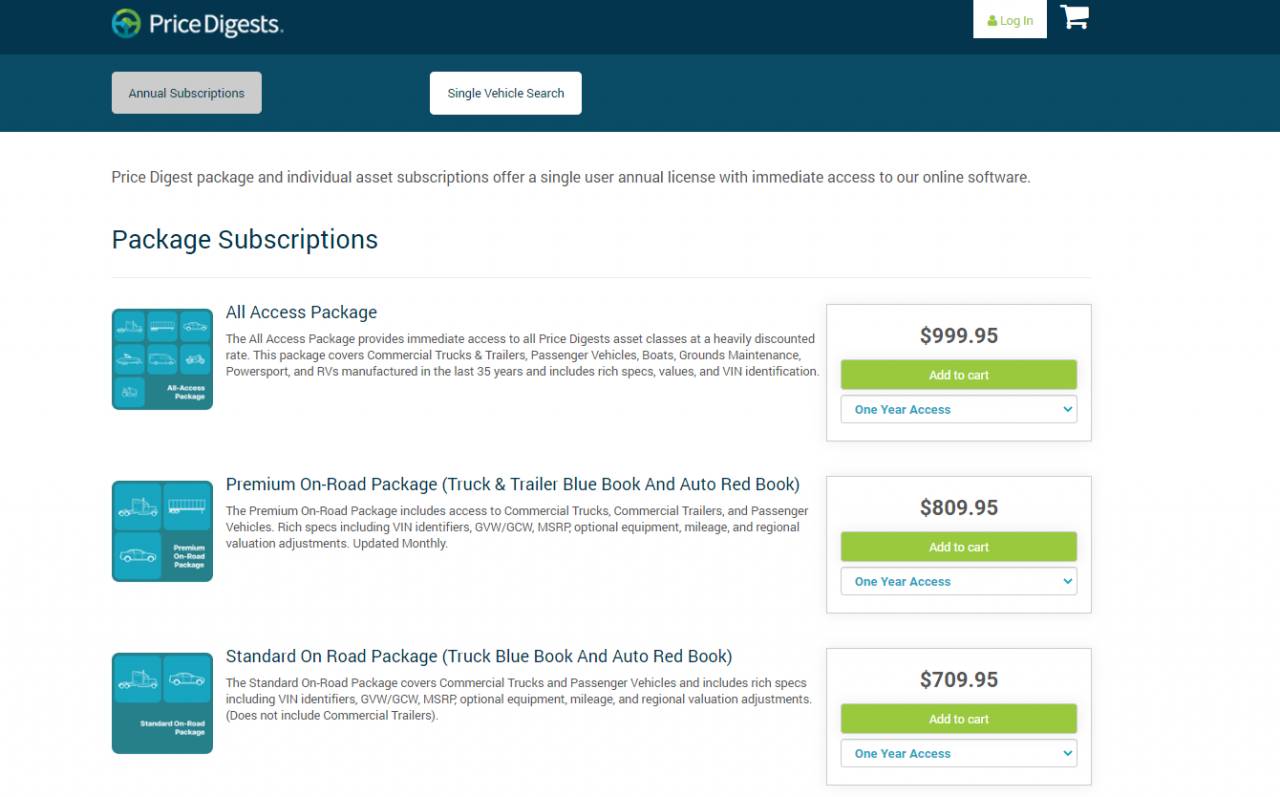Click the Log In button

[x=1009, y=19]
